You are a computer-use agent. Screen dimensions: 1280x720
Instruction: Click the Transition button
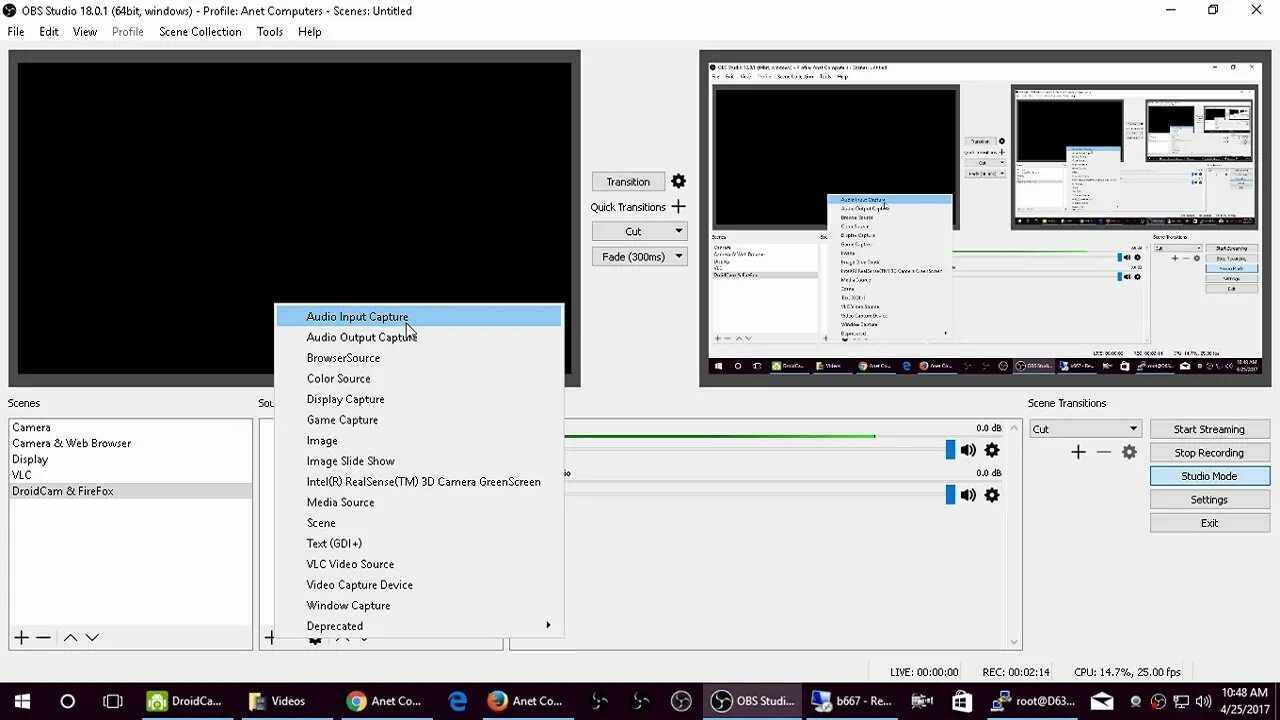pos(628,181)
